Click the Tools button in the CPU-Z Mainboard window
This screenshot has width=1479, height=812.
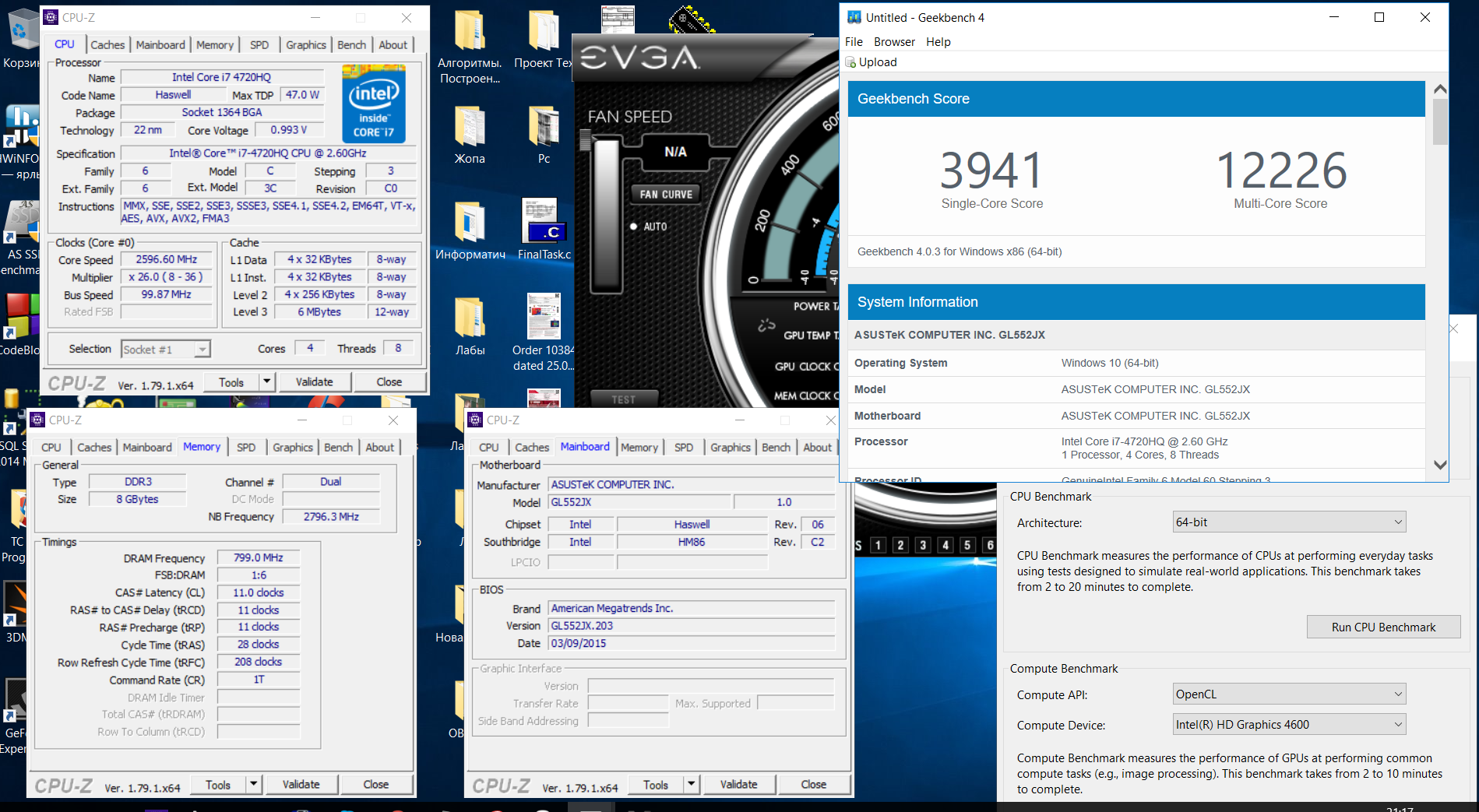click(x=655, y=784)
